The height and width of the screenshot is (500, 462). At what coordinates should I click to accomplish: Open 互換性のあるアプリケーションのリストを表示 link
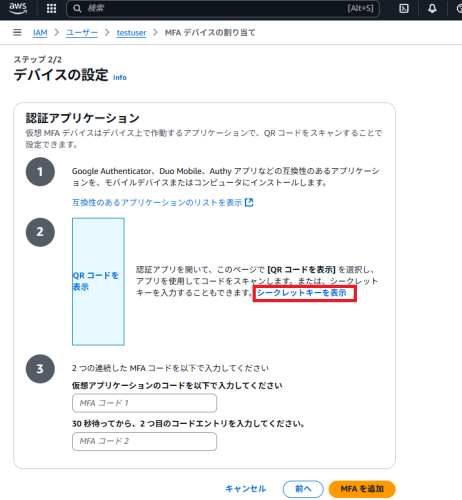click(x=157, y=202)
